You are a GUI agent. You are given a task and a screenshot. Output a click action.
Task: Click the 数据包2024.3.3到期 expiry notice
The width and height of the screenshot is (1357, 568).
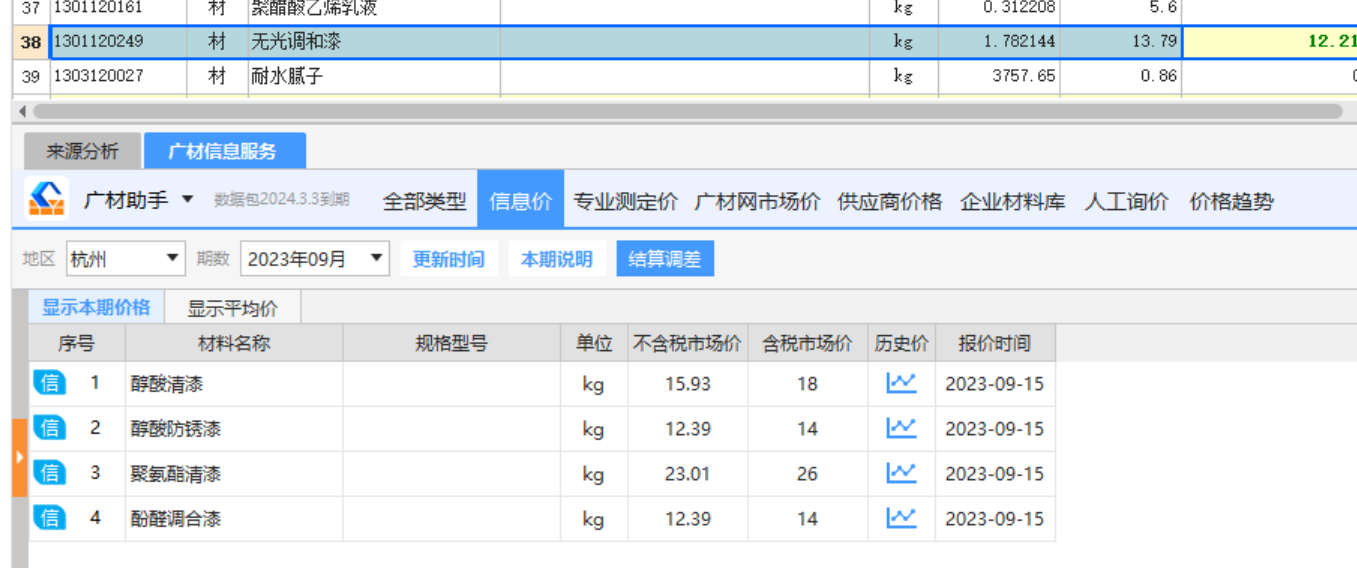click(281, 200)
